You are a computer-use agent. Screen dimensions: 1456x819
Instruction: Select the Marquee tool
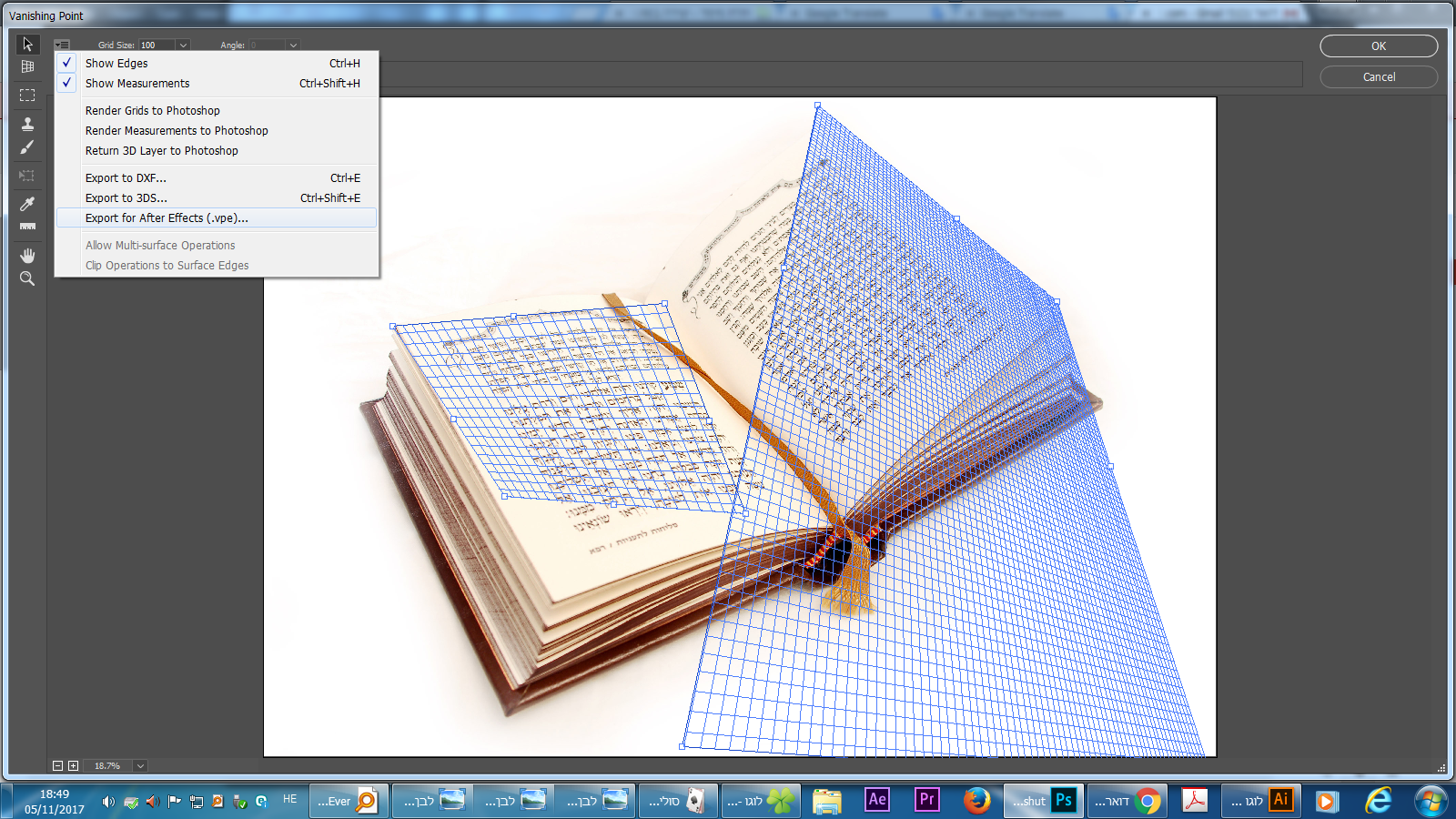tap(27, 95)
